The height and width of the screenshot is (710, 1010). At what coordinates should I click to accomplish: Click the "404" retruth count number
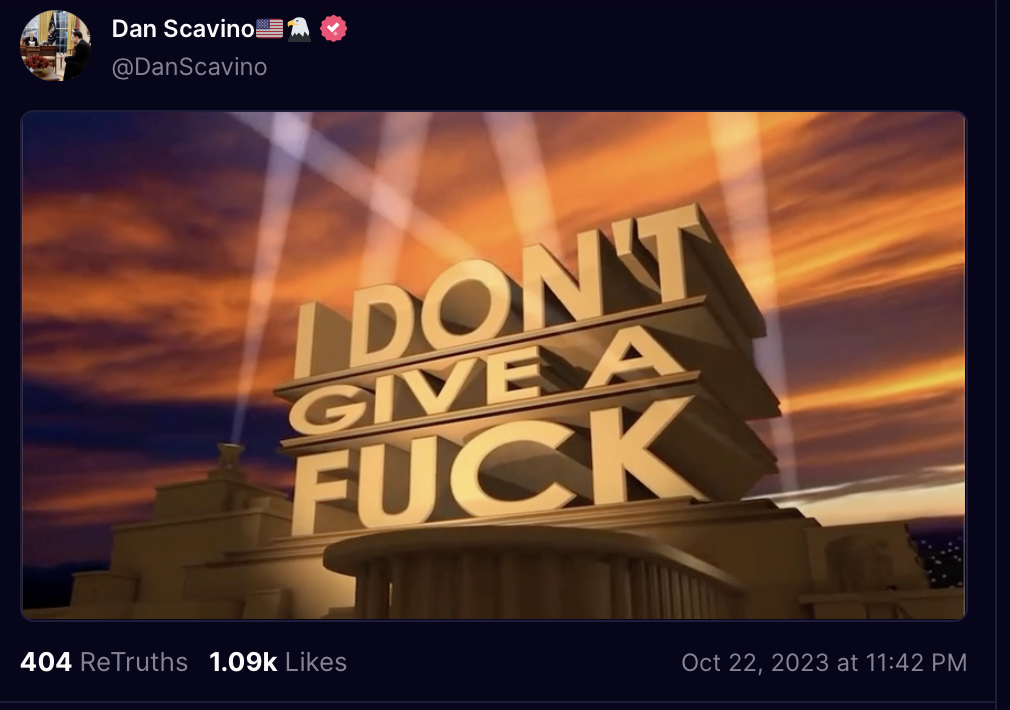coord(46,662)
